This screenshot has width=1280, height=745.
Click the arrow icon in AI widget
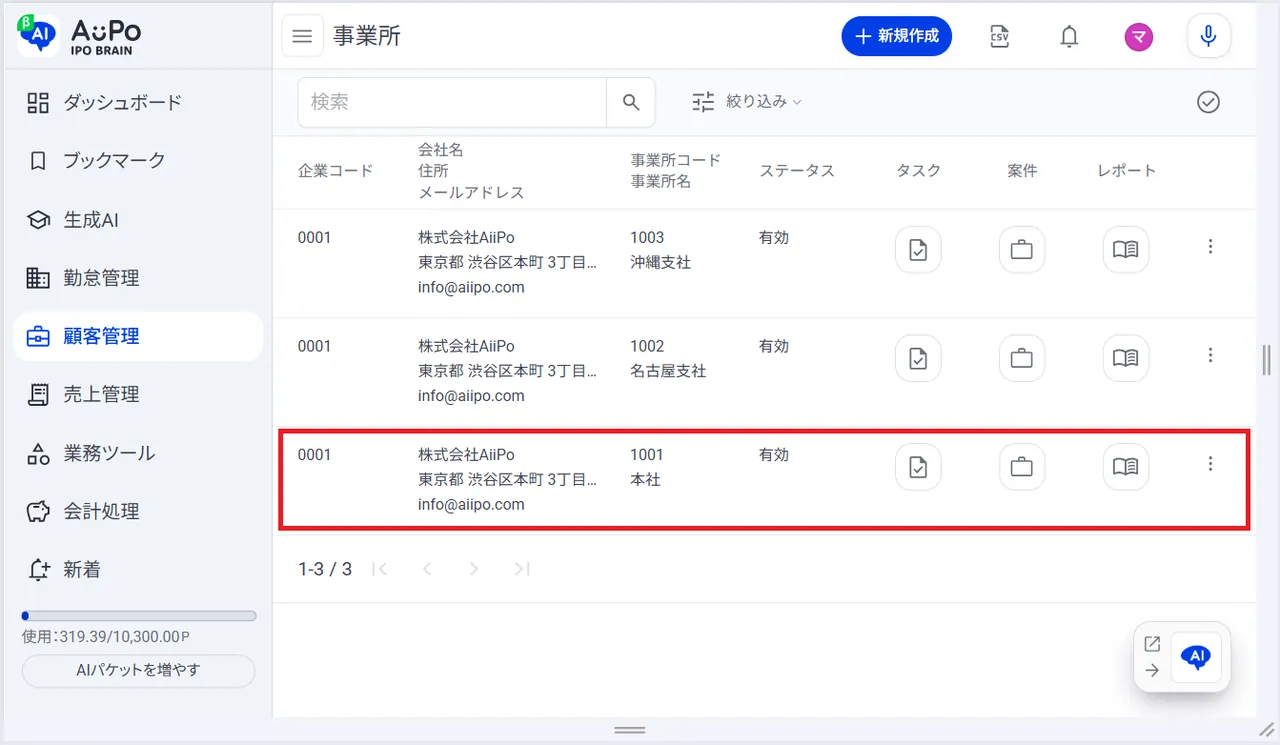click(x=1152, y=671)
